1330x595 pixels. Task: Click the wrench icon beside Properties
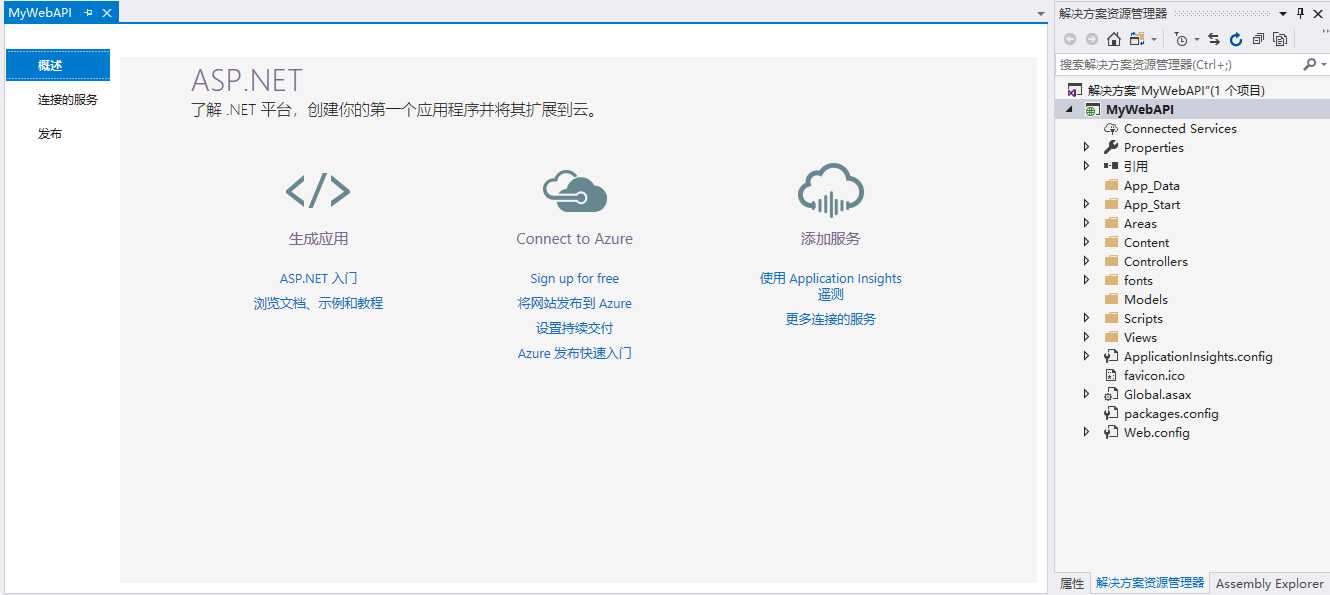coord(1111,147)
